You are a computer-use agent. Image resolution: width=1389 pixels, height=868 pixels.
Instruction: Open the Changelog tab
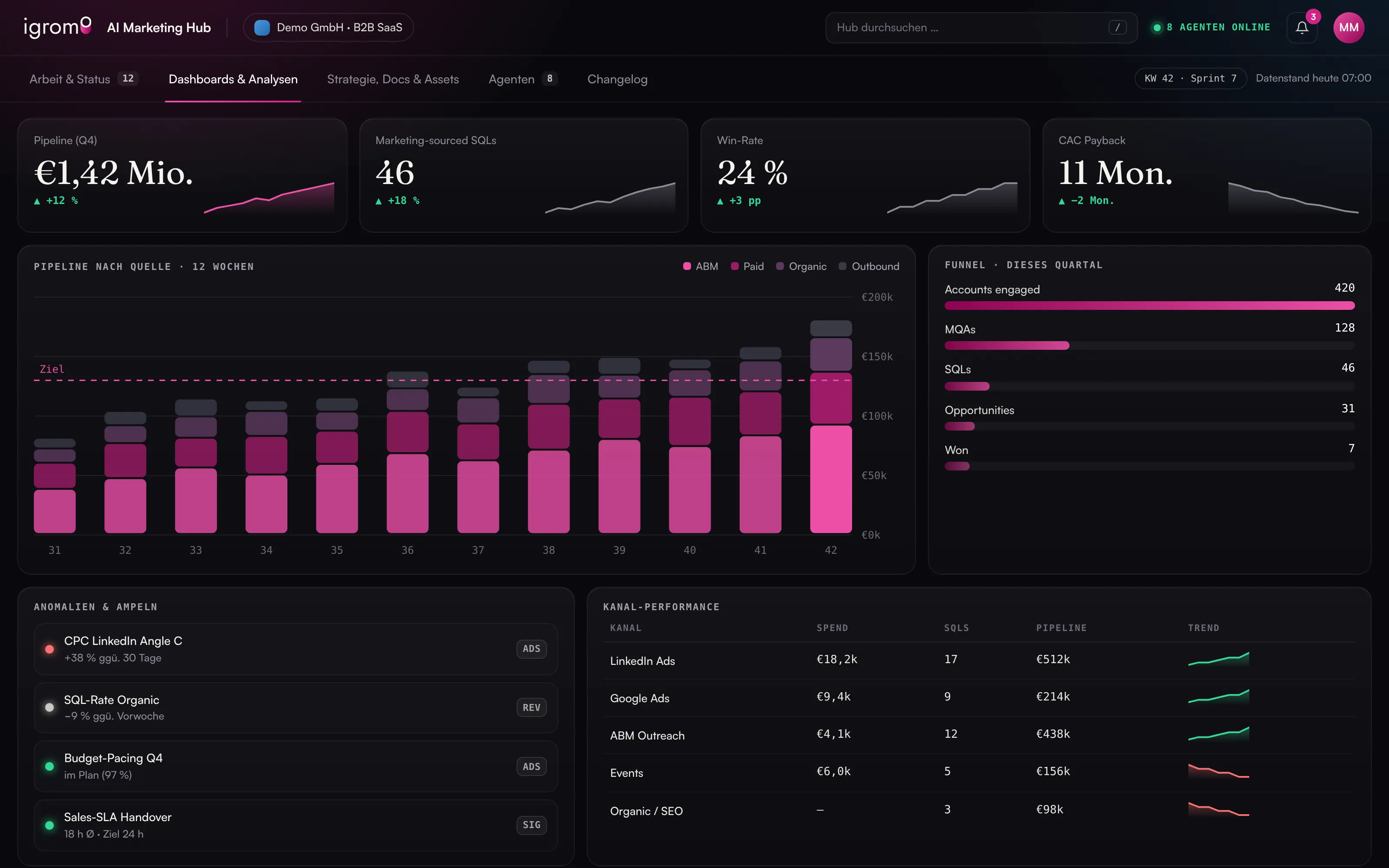(x=617, y=79)
